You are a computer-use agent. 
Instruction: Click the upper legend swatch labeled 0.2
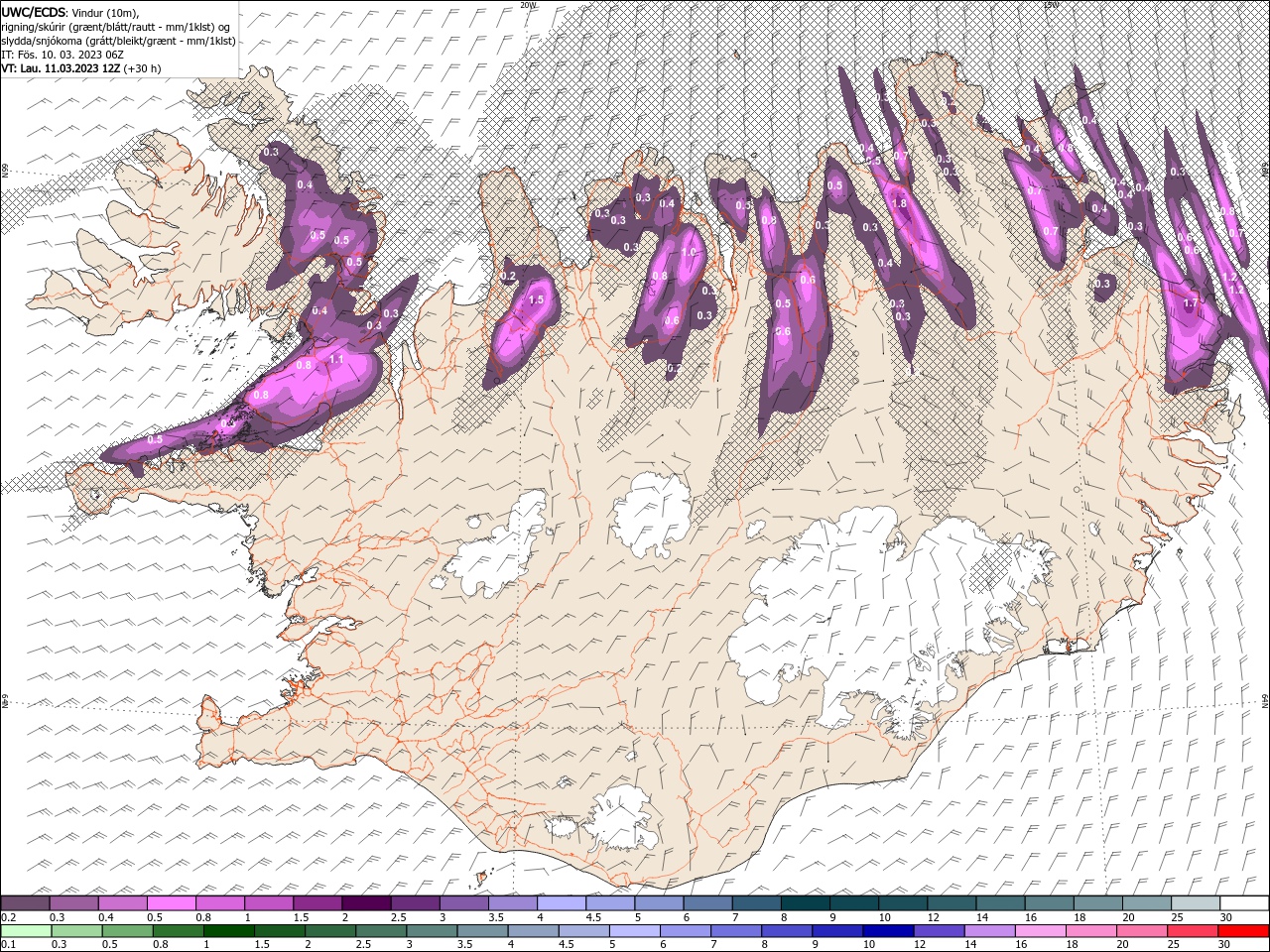(25, 903)
